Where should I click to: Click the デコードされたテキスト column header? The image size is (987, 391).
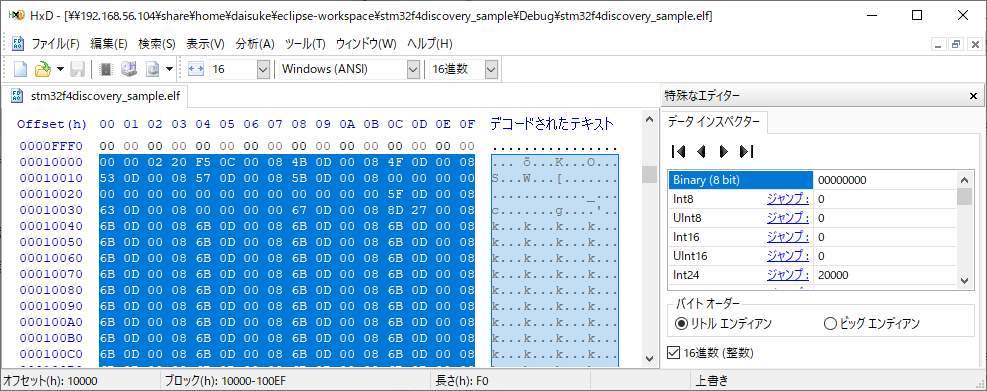552,124
